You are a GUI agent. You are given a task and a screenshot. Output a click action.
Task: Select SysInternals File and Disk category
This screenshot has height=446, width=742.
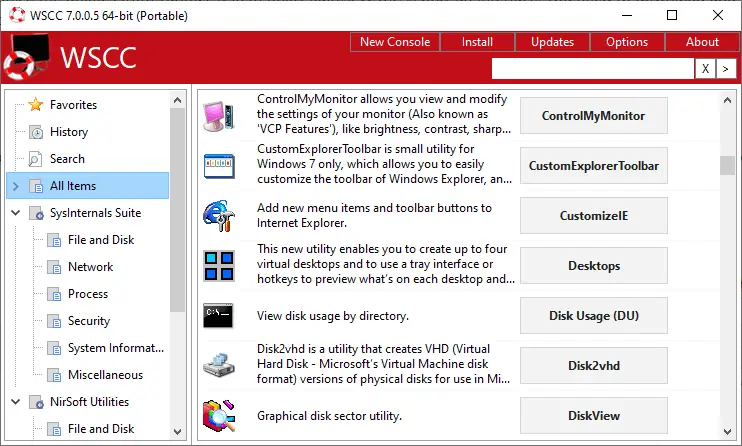pos(101,240)
